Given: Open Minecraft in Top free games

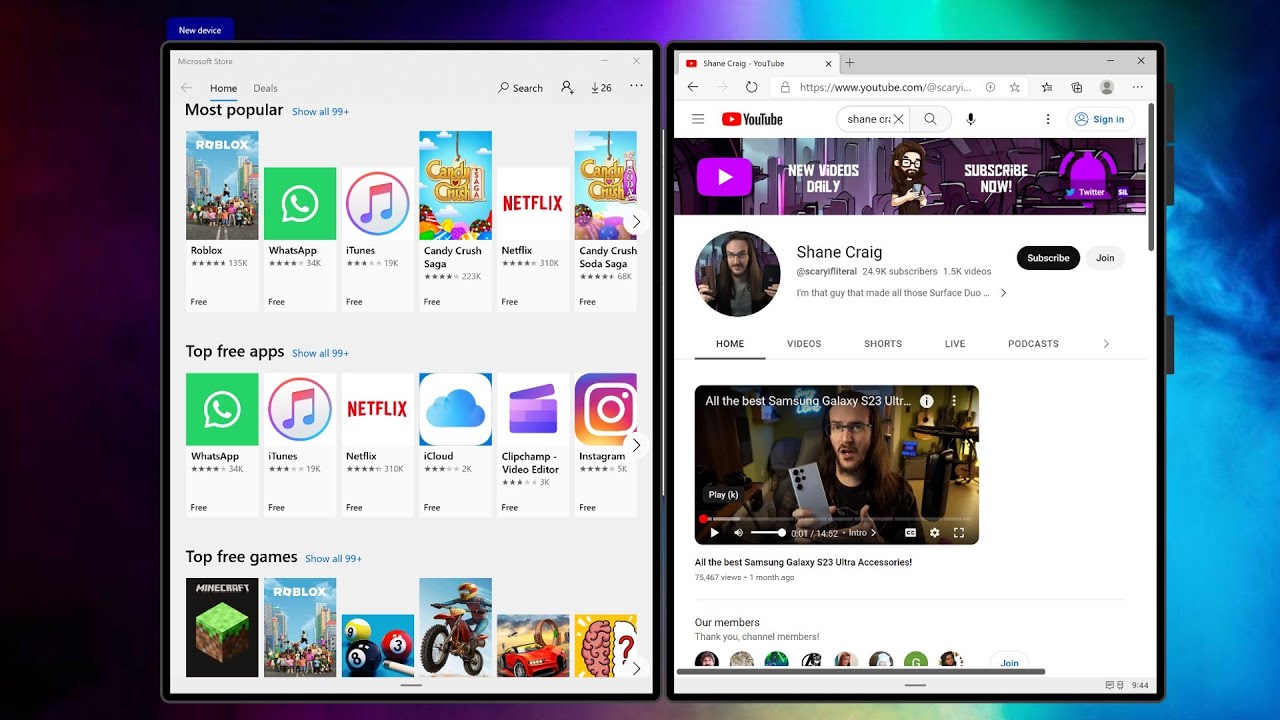Looking at the screenshot, I should point(222,627).
